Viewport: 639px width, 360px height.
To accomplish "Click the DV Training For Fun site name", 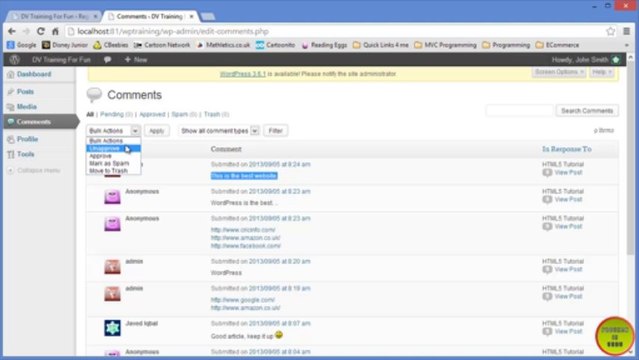I will pyautogui.click(x=61, y=60).
